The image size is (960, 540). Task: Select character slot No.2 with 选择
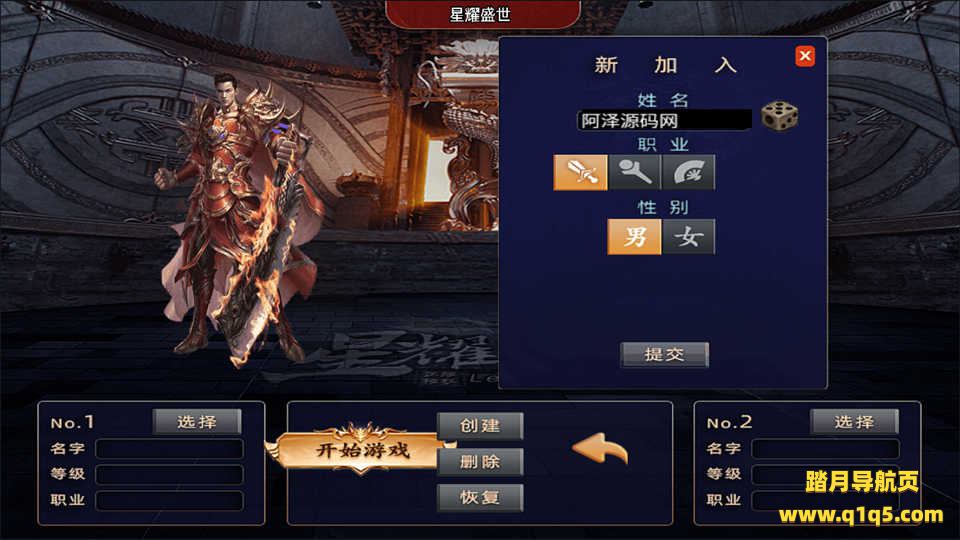click(854, 422)
